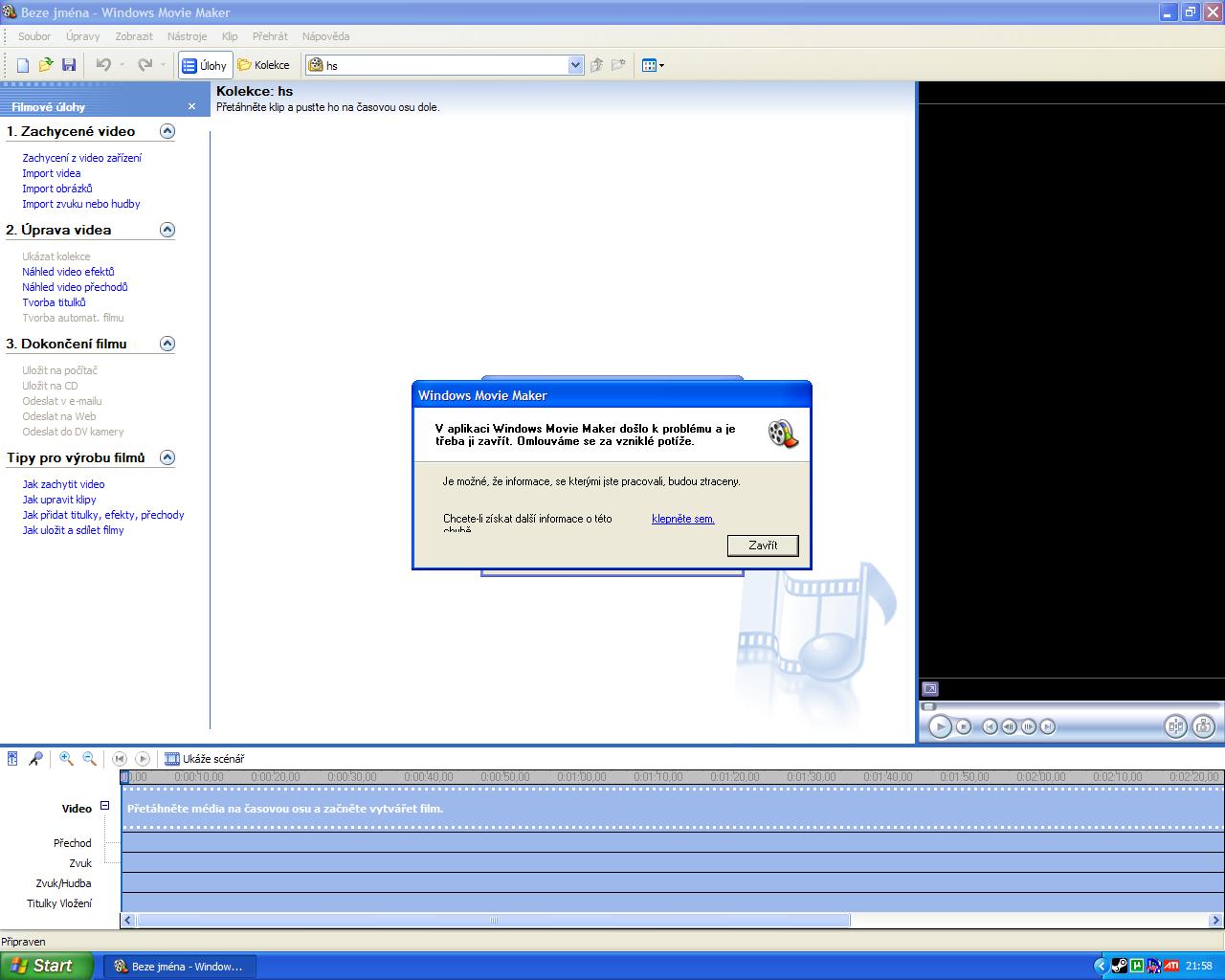Screen dimensions: 1225x980
Task: Open the Soubor menu
Action: point(34,36)
